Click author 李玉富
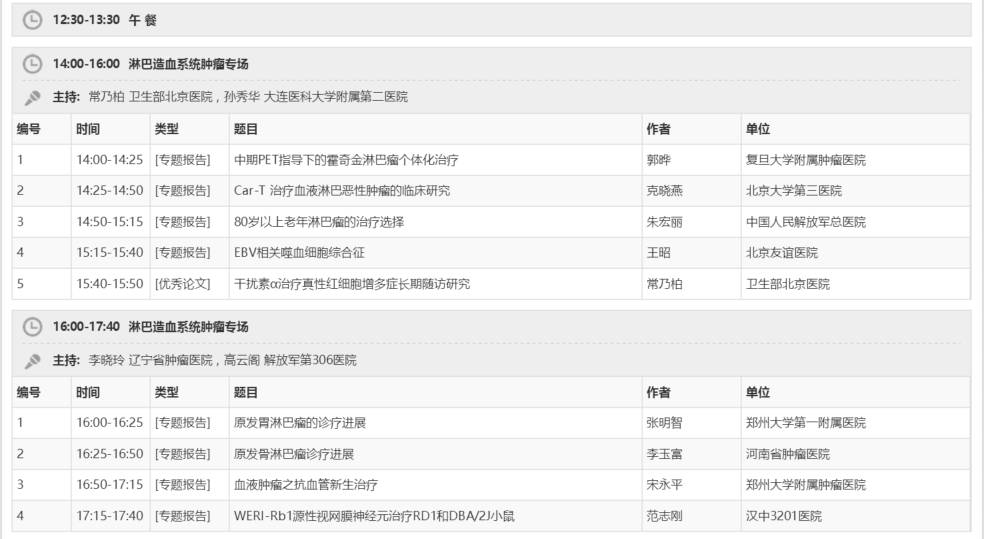This screenshot has height=539, width=984. [x=665, y=454]
